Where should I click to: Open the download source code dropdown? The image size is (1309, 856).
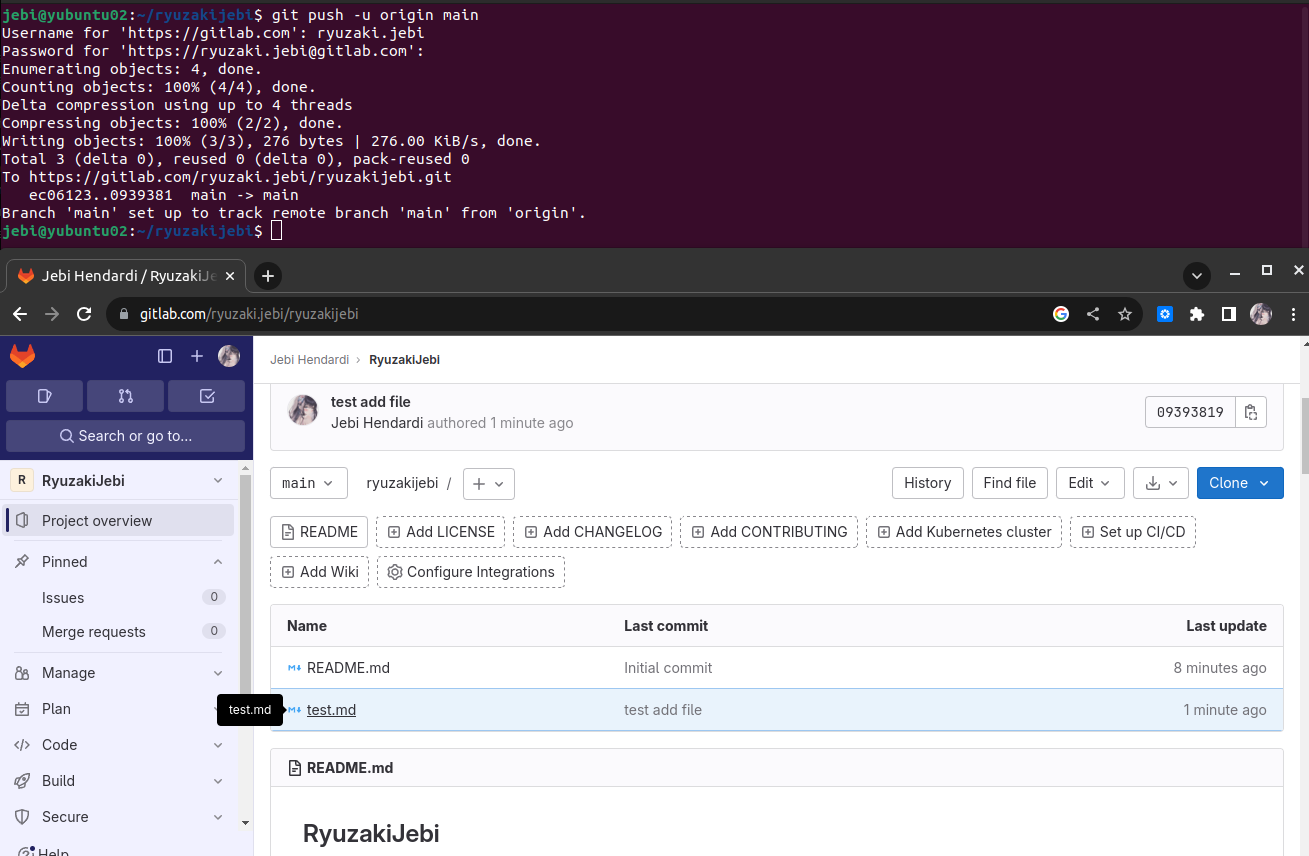click(1161, 483)
